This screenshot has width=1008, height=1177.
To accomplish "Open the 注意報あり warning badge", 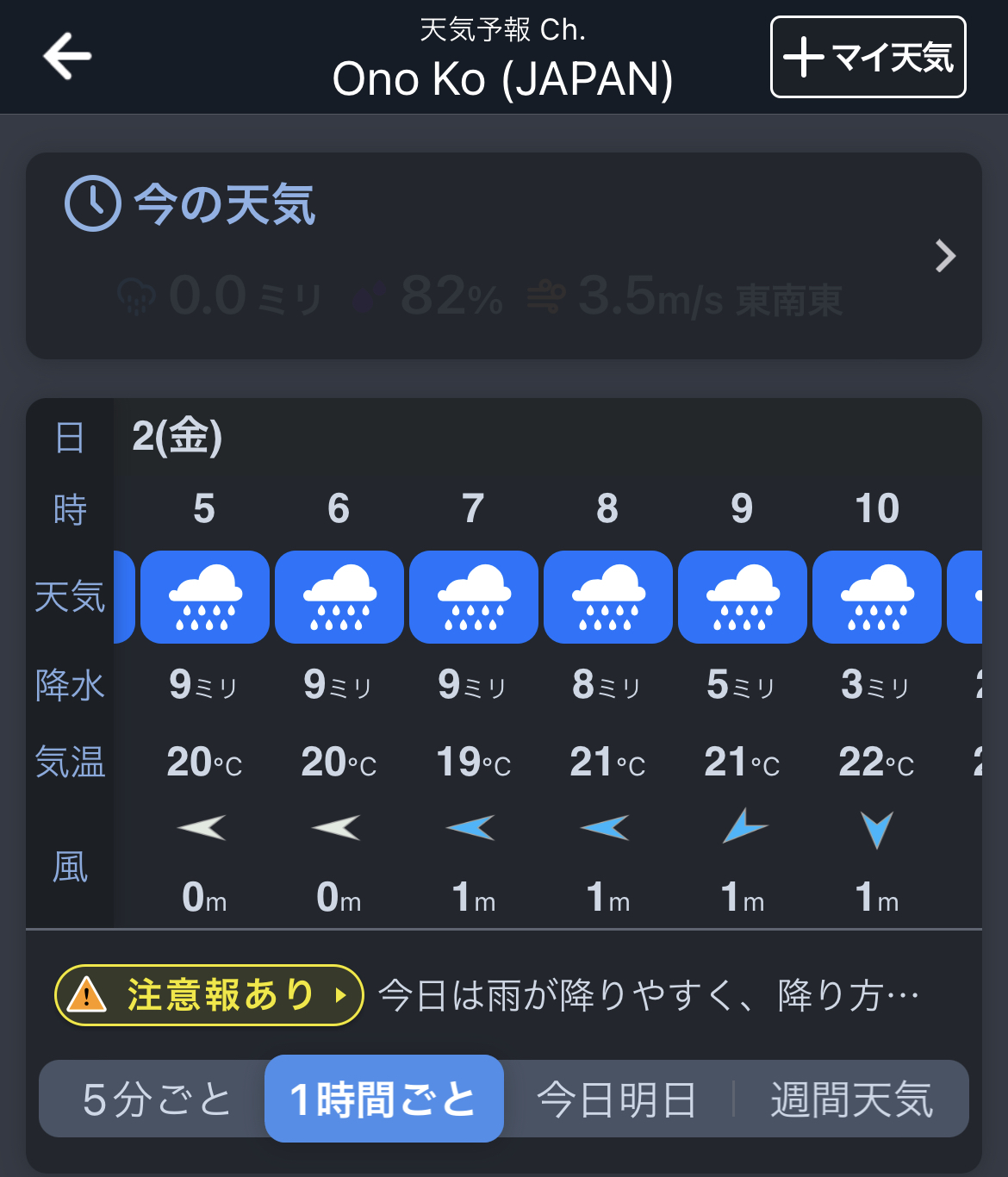I will click(209, 995).
